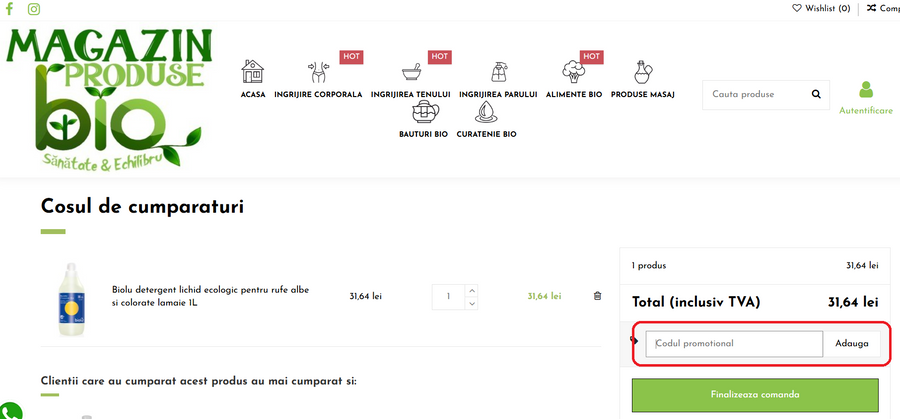
Task: Focus the Codul promotional field
Action: click(x=734, y=343)
